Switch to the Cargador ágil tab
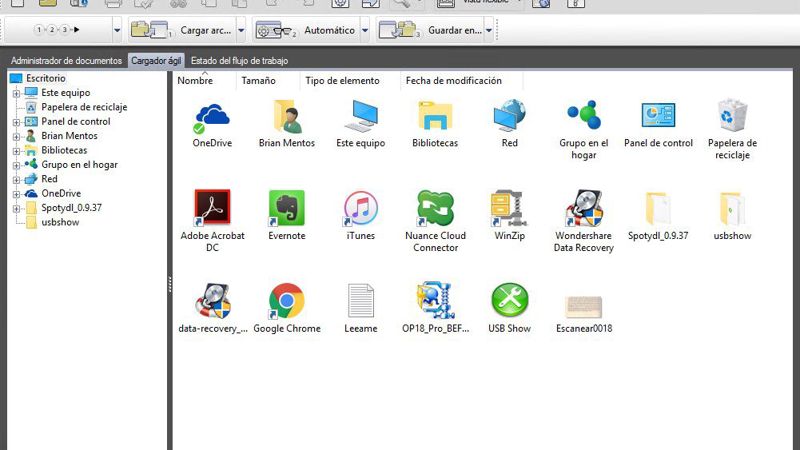Image resolution: width=800 pixels, height=450 pixels. pos(156,61)
